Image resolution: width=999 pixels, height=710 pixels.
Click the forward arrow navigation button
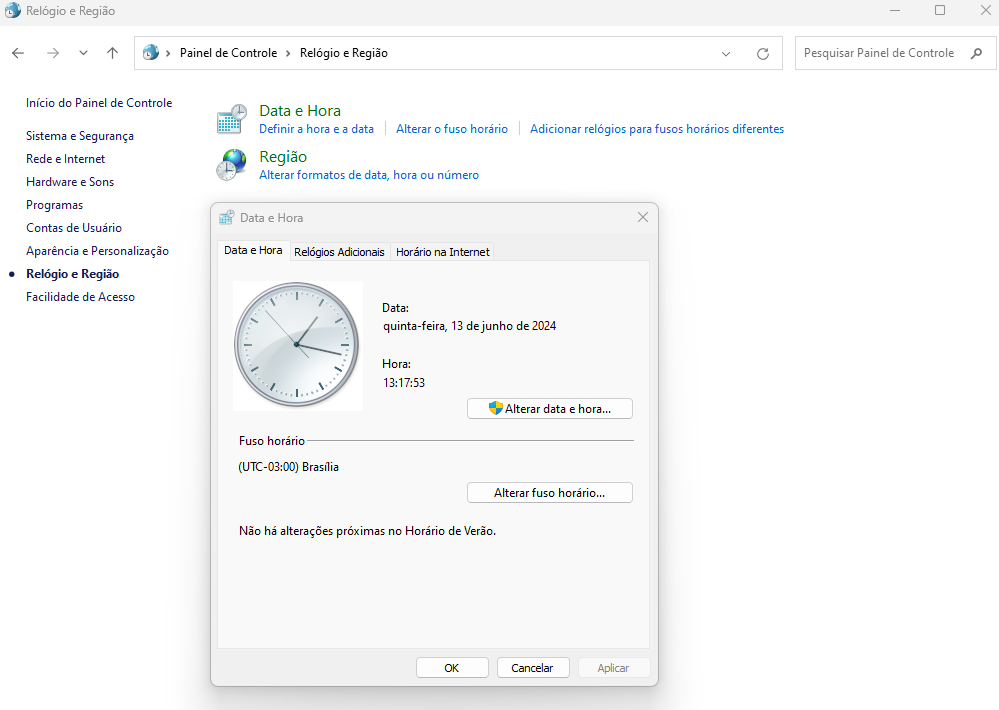52,53
